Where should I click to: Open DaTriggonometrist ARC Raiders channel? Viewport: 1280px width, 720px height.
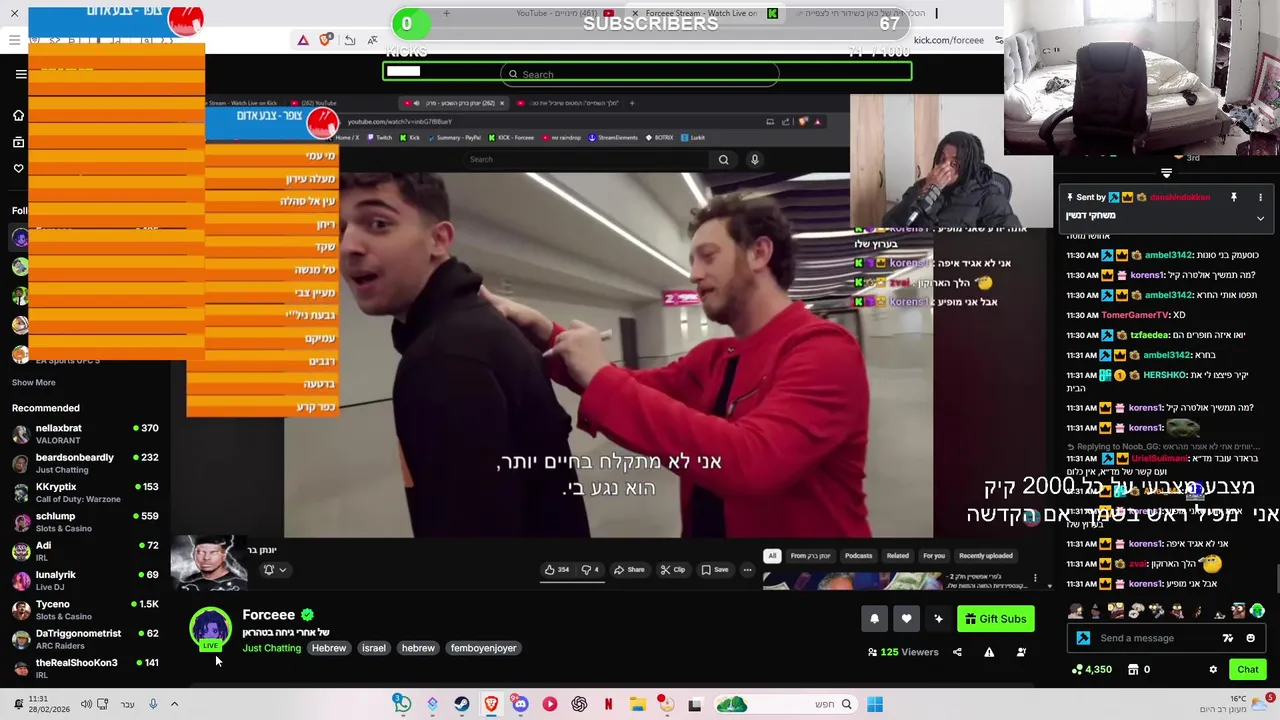click(x=85, y=639)
